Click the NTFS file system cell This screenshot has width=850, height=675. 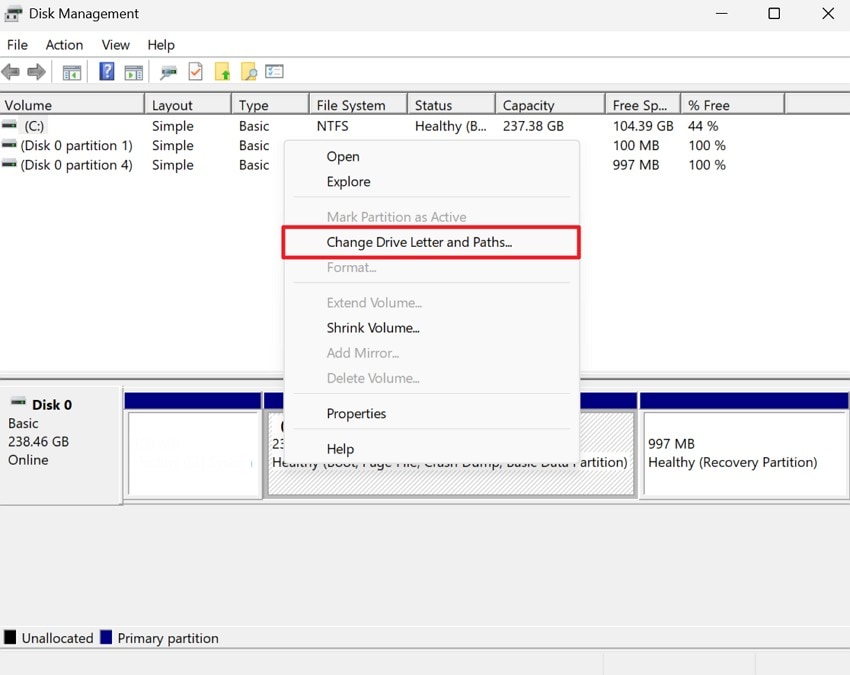332,126
